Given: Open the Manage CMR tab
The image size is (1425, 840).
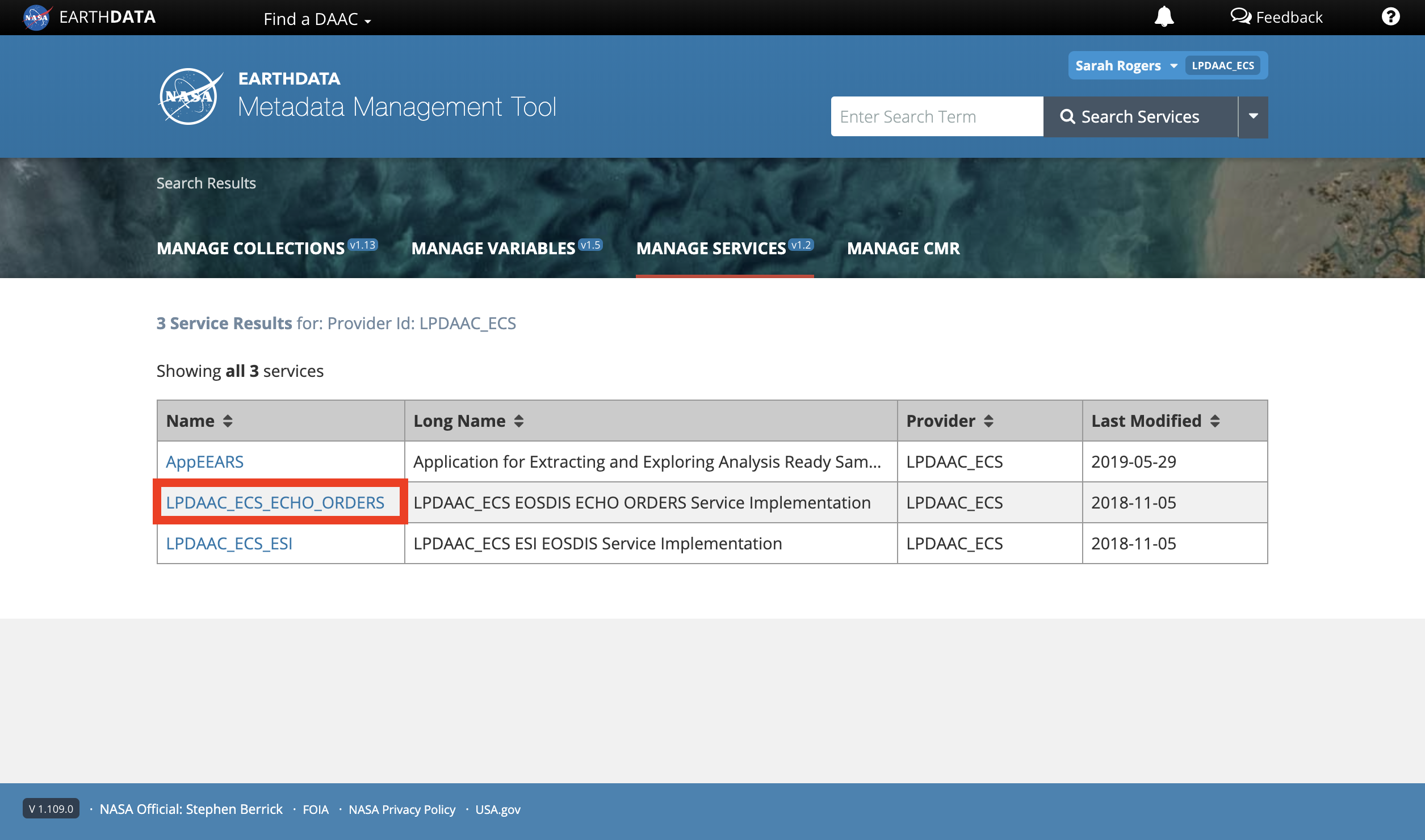Looking at the screenshot, I should (903, 248).
